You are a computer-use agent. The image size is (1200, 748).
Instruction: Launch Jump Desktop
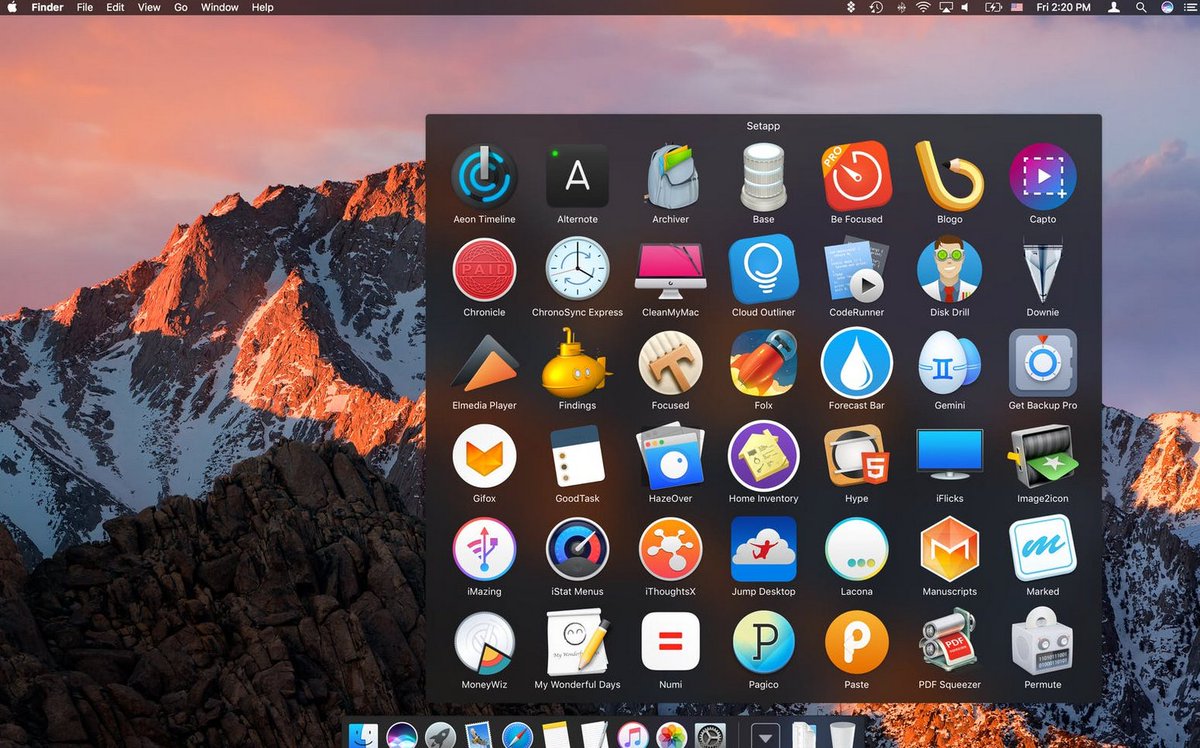(x=763, y=549)
